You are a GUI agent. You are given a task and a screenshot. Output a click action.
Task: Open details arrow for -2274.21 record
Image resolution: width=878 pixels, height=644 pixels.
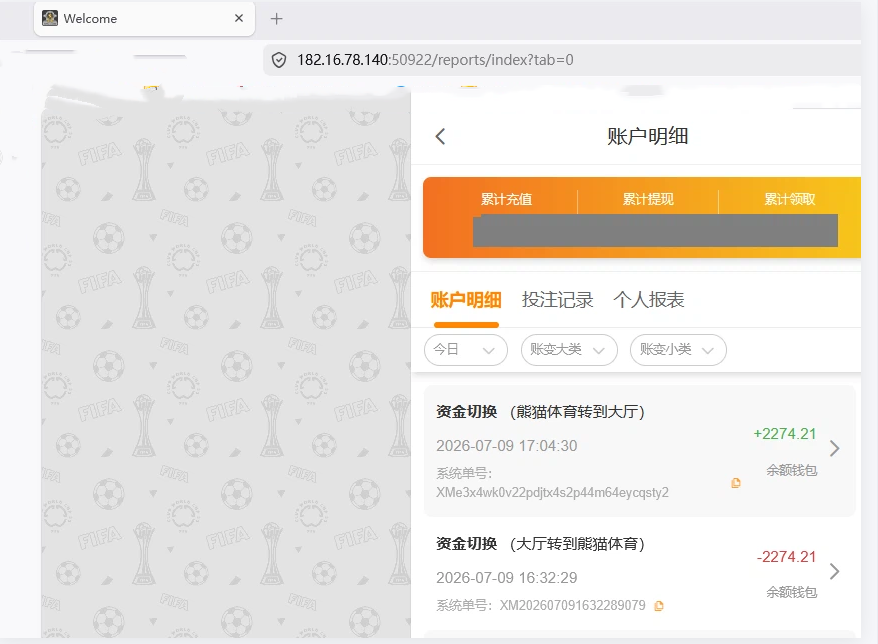(834, 571)
